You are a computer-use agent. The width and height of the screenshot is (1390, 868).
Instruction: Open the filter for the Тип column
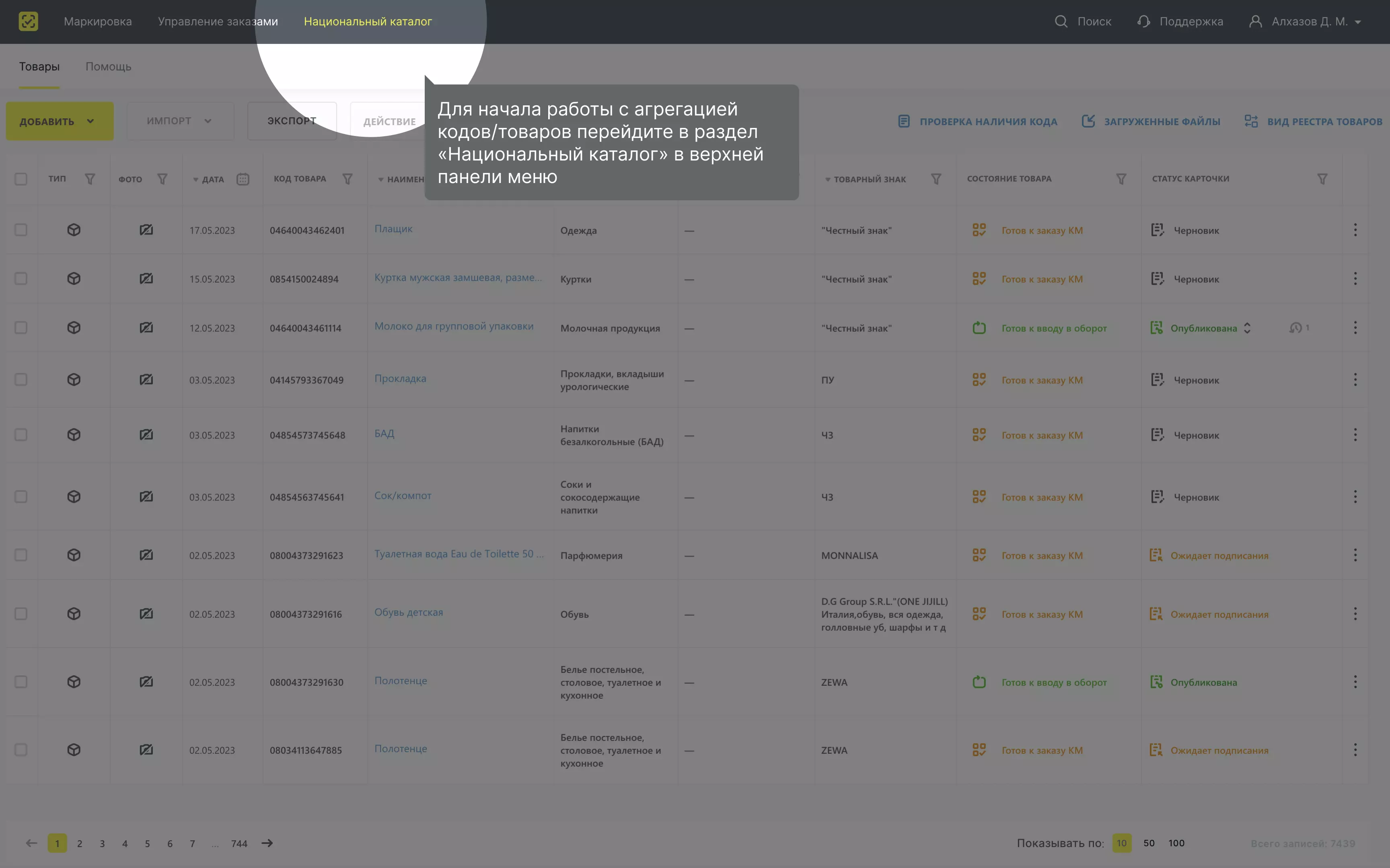click(90, 179)
